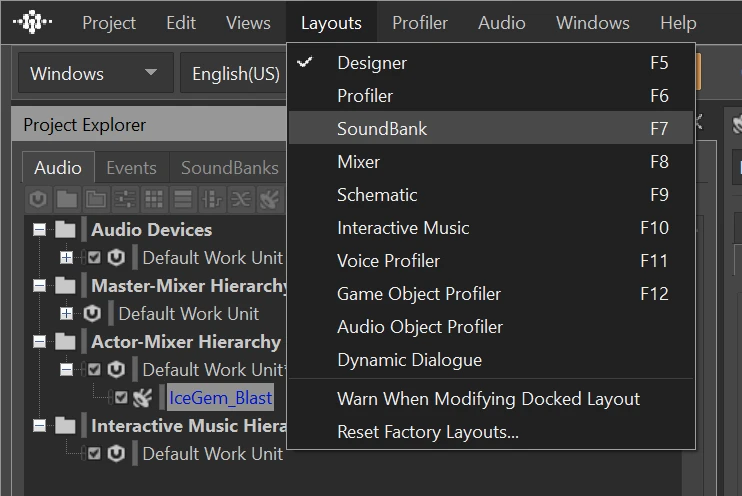Click the IceGem_Blast sound icon
Viewport: 742px width, 496px height.
[x=142, y=397]
